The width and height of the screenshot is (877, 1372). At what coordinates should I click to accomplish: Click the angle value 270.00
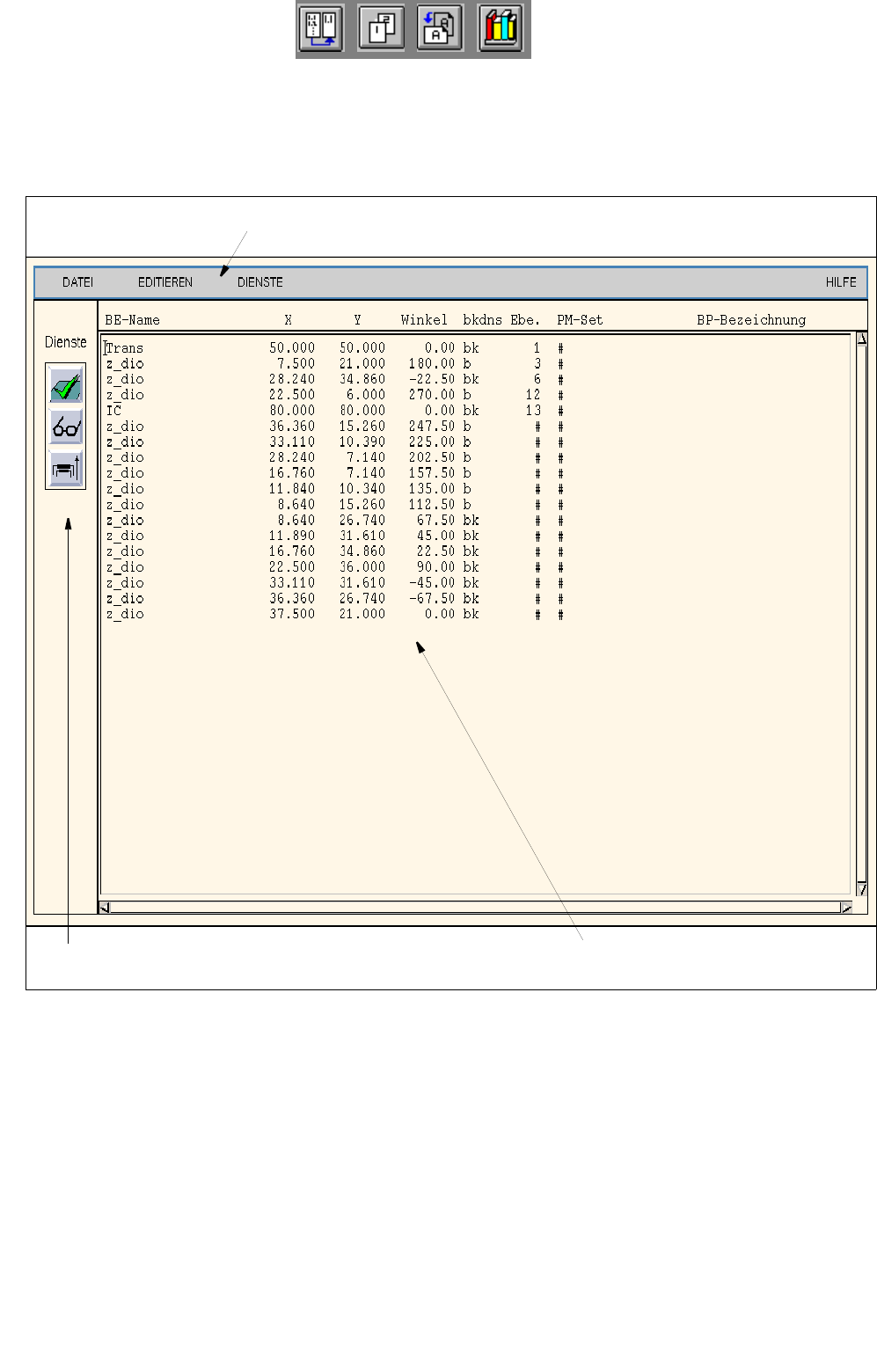coord(432,395)
